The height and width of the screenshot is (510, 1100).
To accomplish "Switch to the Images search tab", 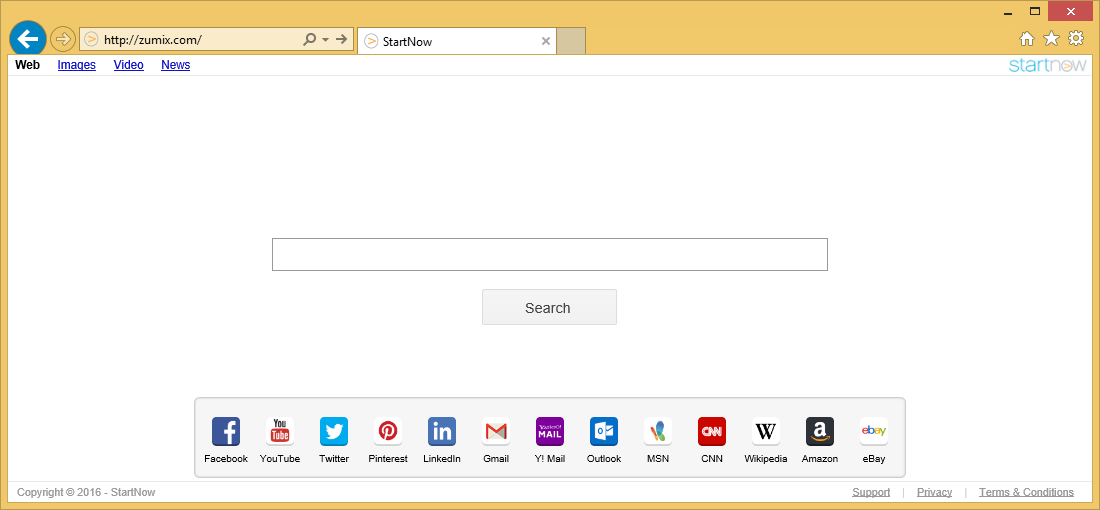I will [77, 65].
